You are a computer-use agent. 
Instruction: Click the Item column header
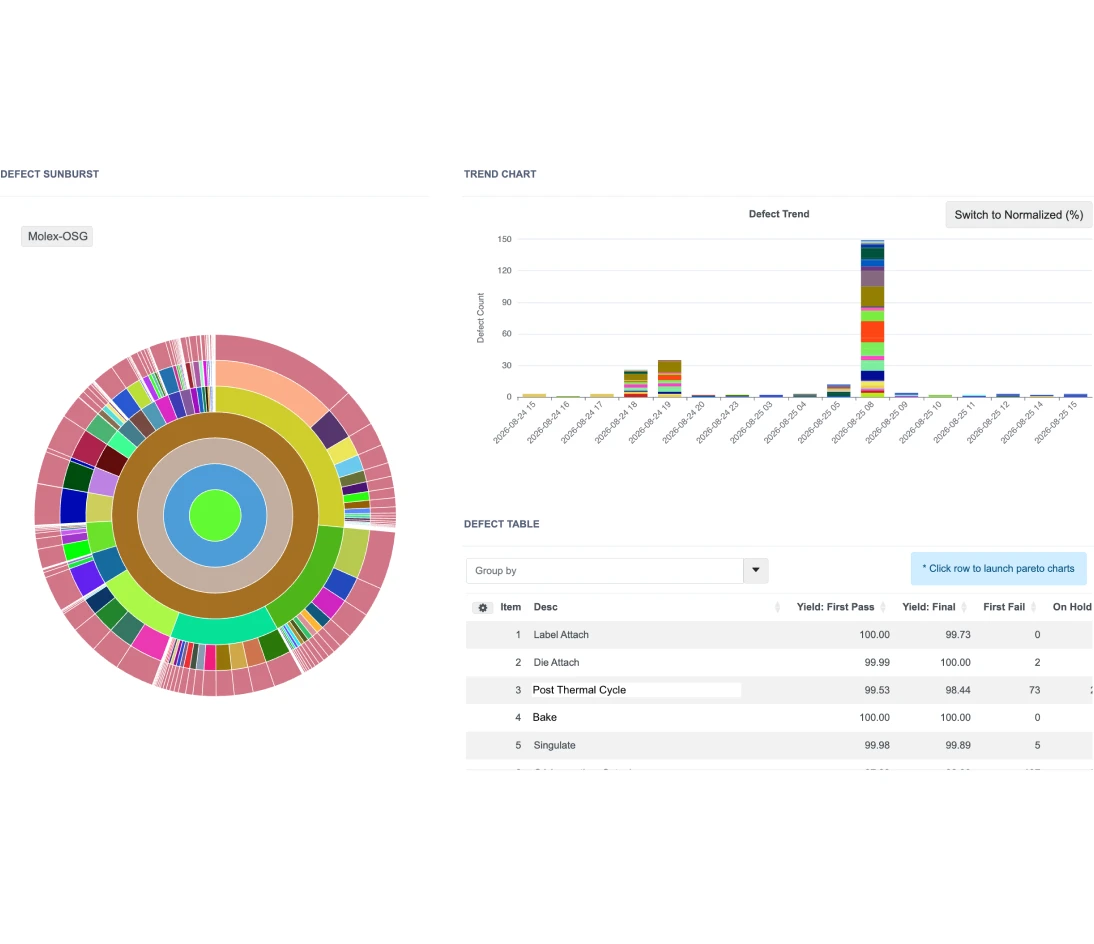click(511, 607)
